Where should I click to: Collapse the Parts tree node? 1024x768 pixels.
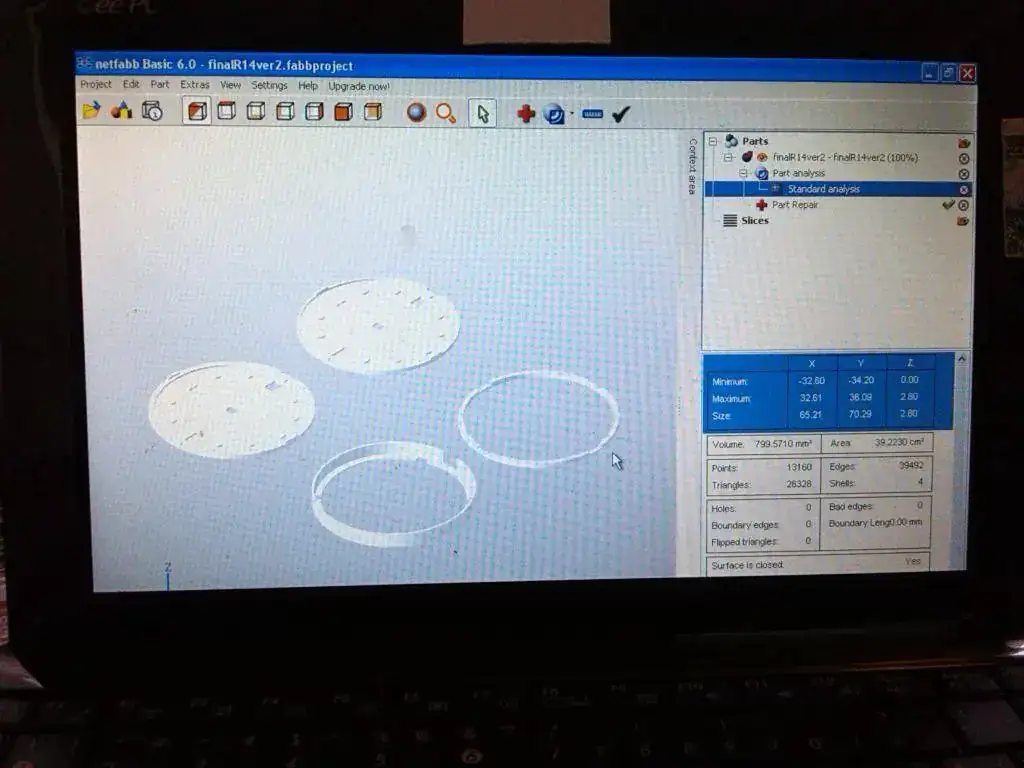coord(713,142)
